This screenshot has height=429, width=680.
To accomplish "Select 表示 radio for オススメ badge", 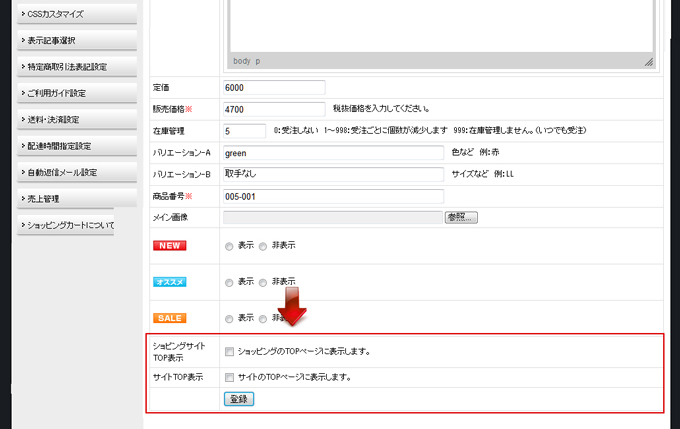I will (229, 282).
